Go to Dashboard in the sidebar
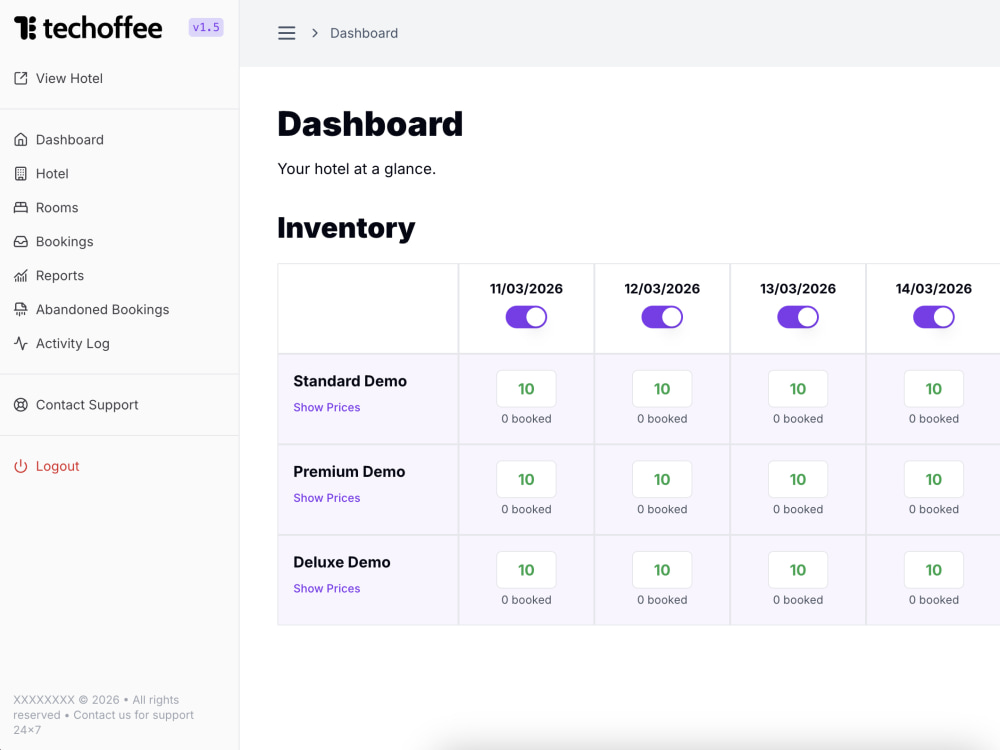Screen dimensions: 1000x750 (70, 140)
